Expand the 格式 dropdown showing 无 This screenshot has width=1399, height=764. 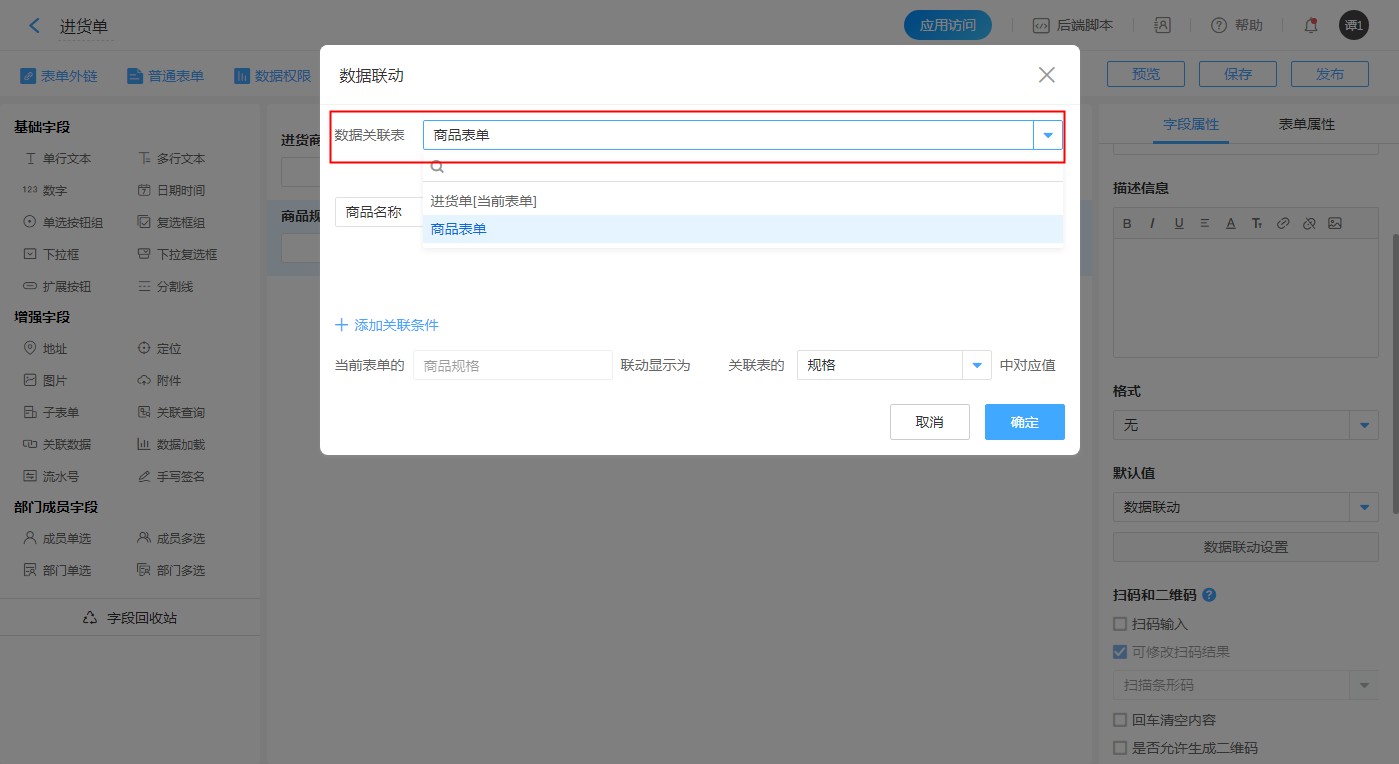[1364, 425]
